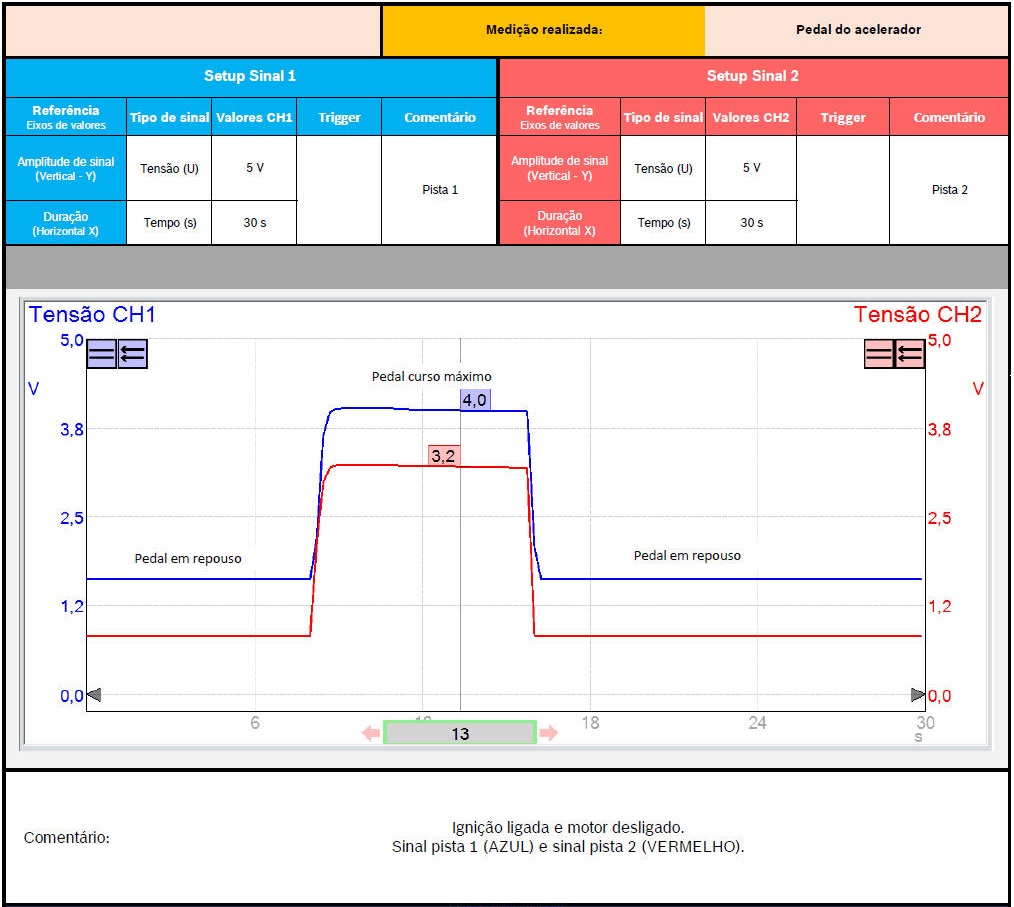Select the Setup Sinal 2 header
This screenshot has width=1014, height=907.
[752, 76]
